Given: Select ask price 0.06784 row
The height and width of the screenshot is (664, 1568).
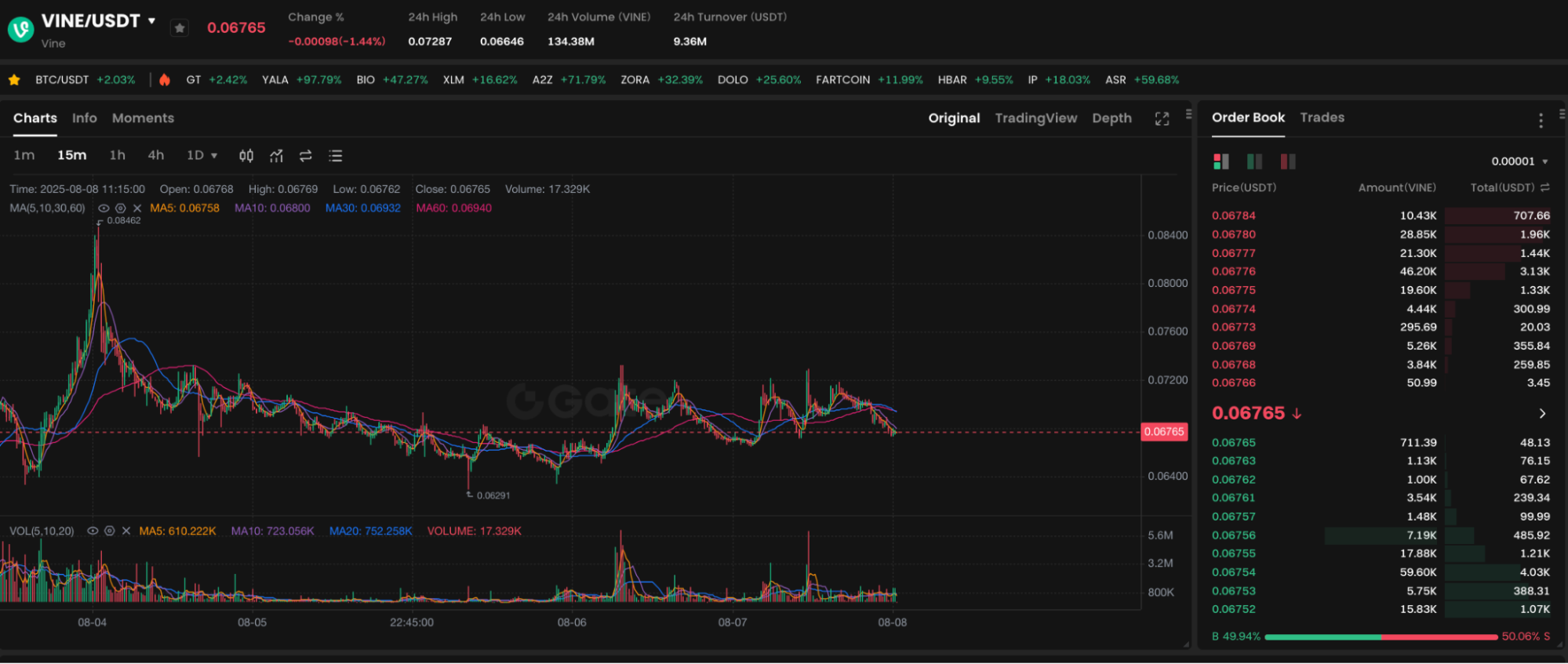Looking at the screenshot, I should click(x=1381, y=216).
